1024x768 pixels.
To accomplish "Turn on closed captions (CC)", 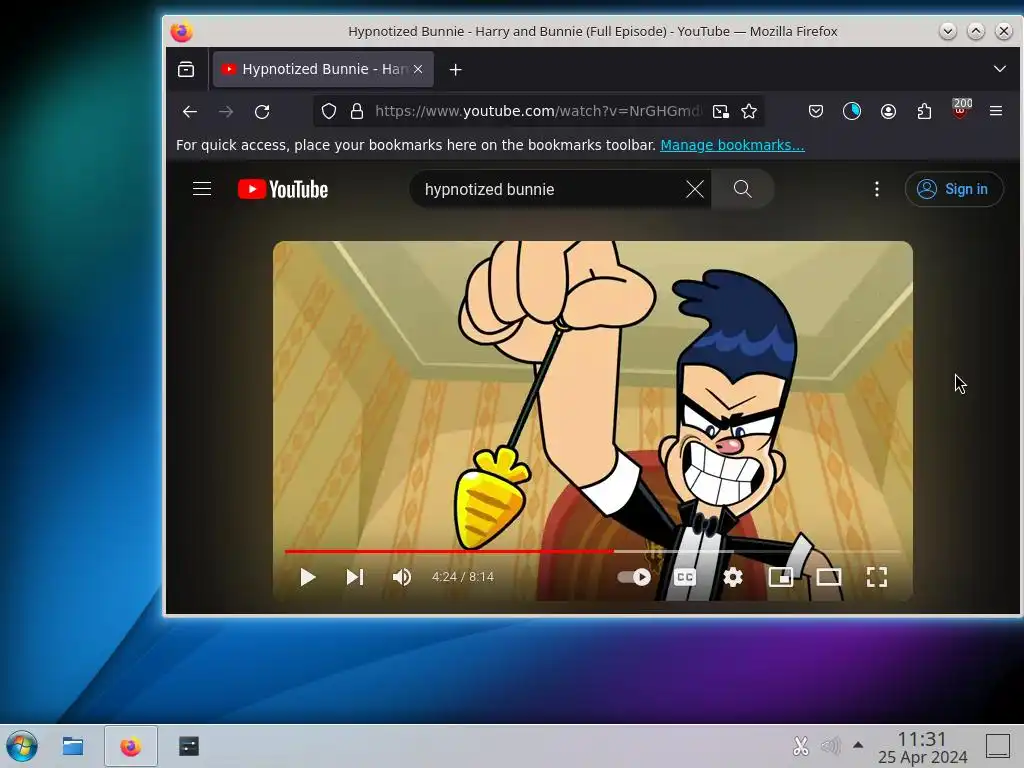I will [x=684, y=577].
